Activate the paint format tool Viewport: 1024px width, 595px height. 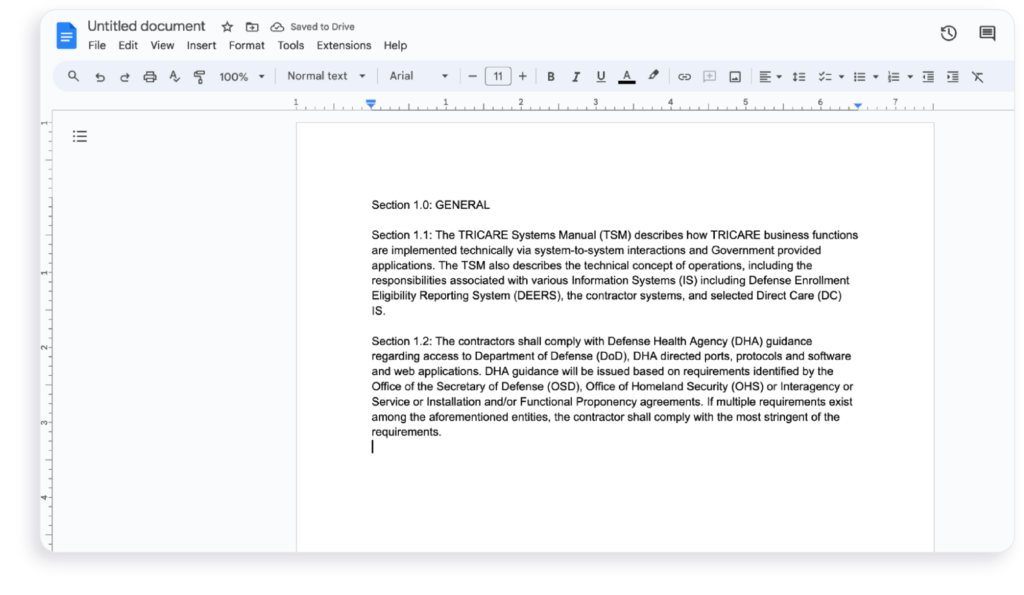click(199, 77)
